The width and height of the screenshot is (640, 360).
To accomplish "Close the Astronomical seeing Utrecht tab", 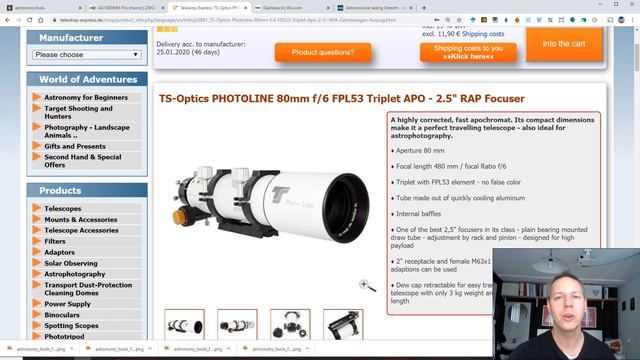I will click(411, 8).
